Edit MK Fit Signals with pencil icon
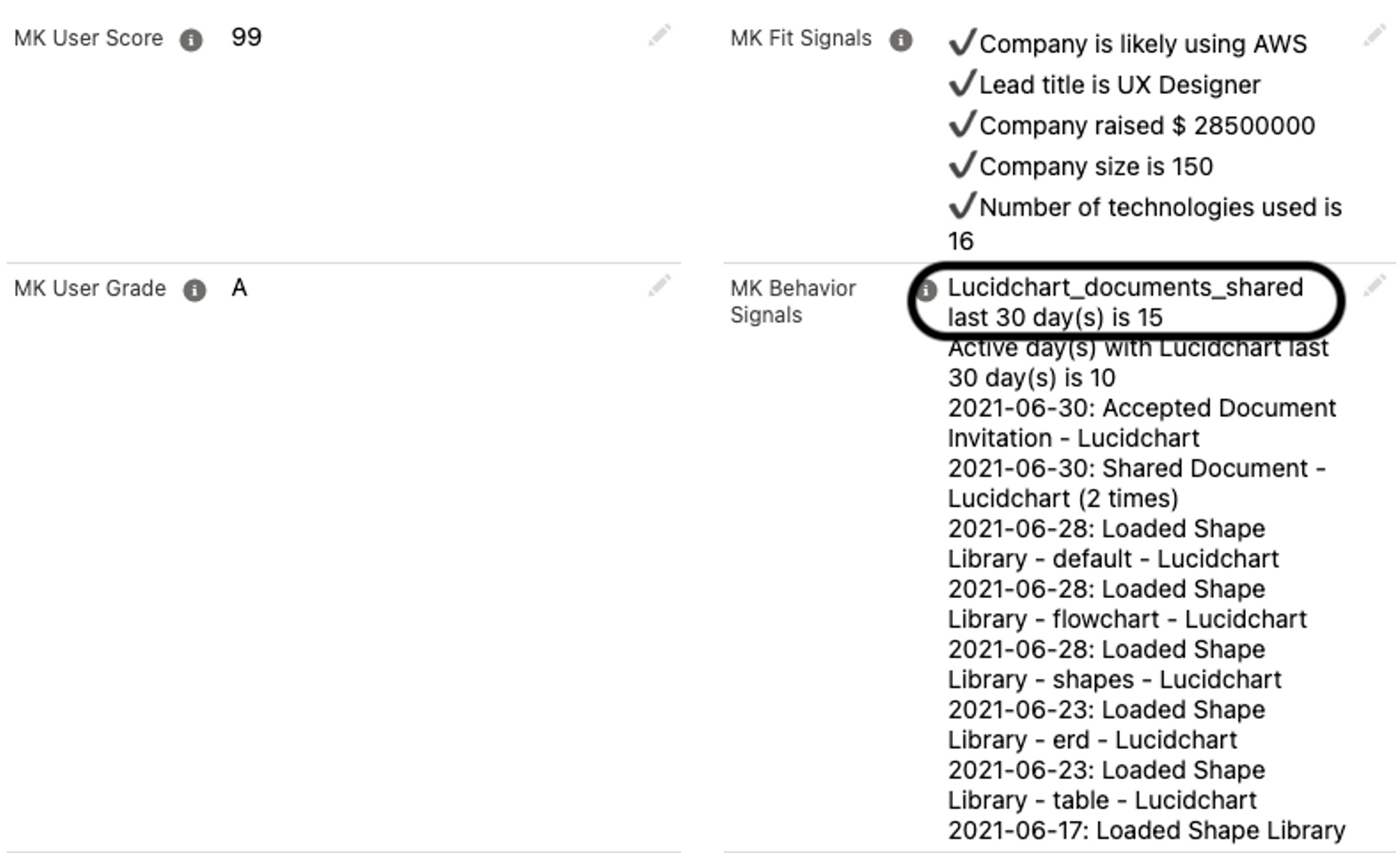Viewport: 1400px width, 853px height. 1374,35
